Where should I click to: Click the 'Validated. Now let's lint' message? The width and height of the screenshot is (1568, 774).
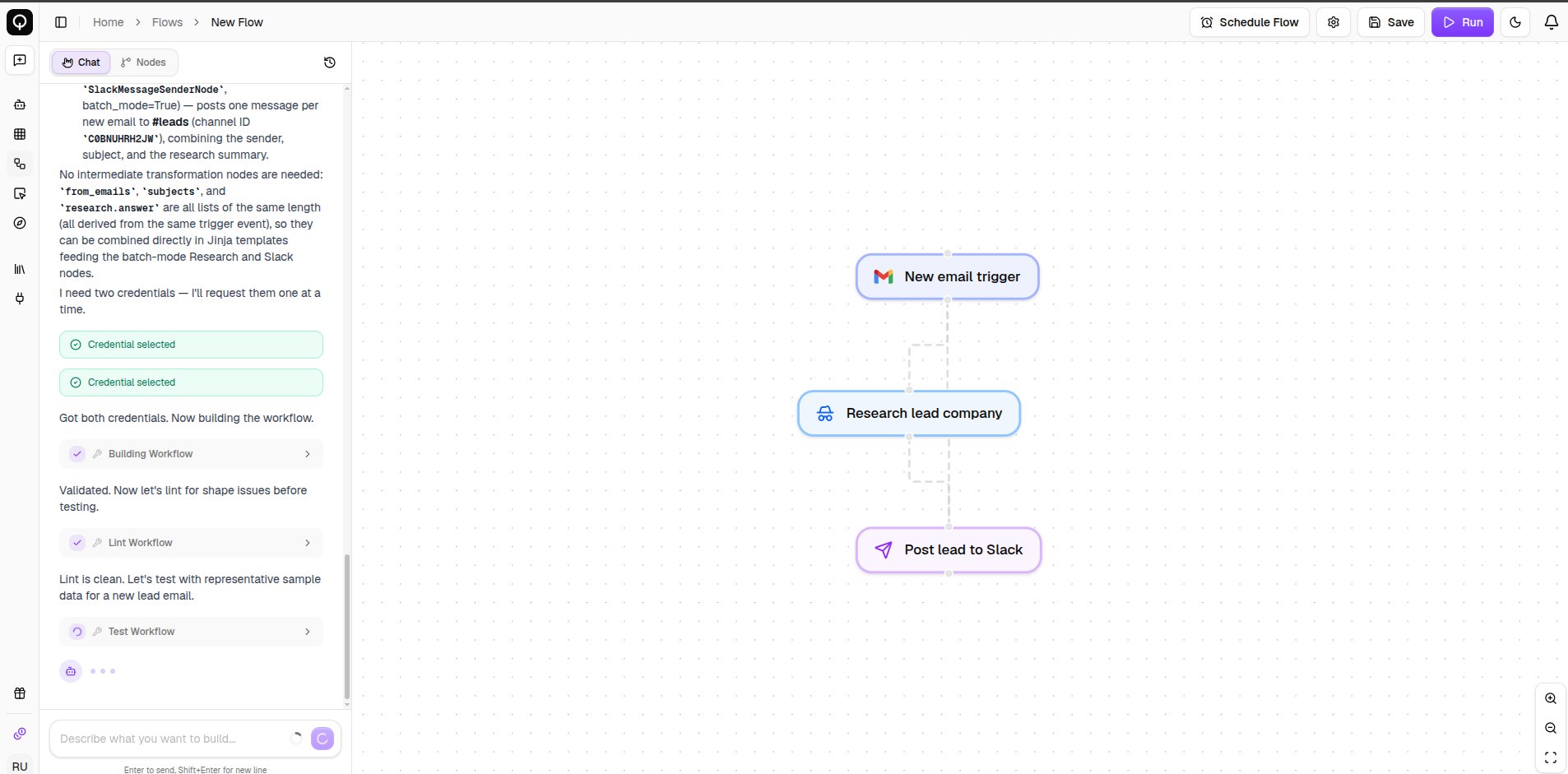(183, 498)
